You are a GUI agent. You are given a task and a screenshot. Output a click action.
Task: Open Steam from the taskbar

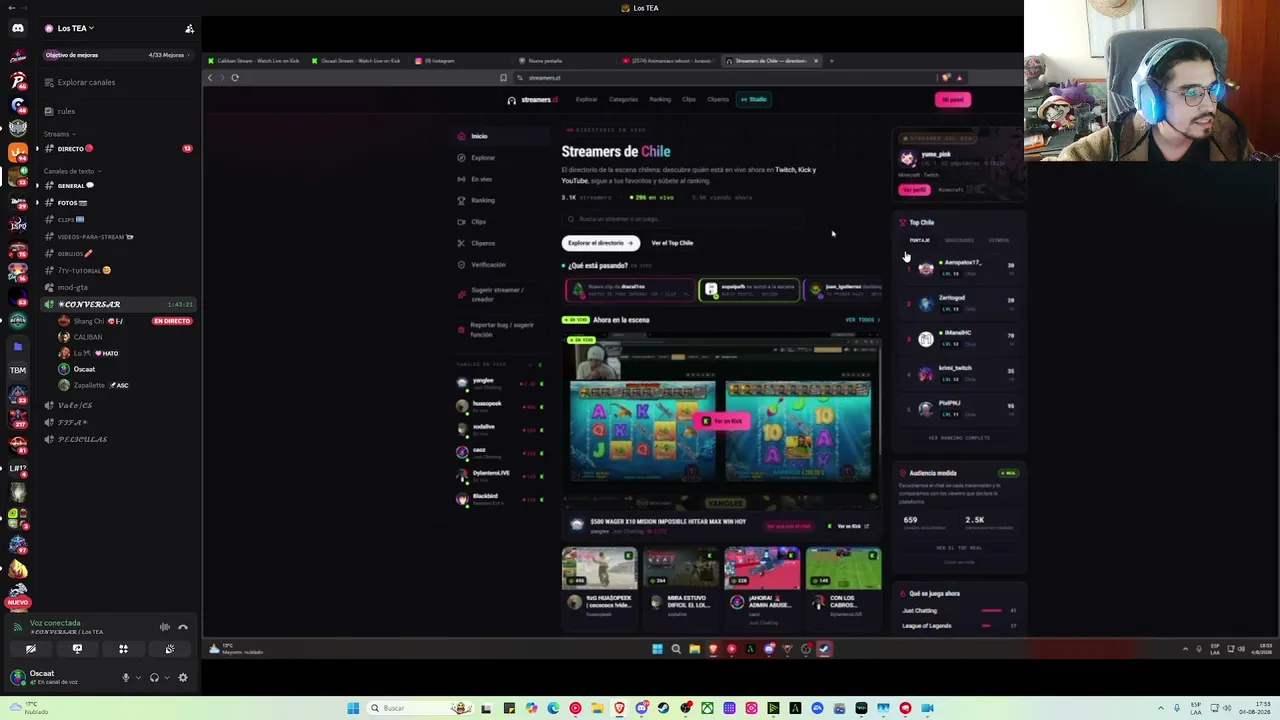(663, 708)
